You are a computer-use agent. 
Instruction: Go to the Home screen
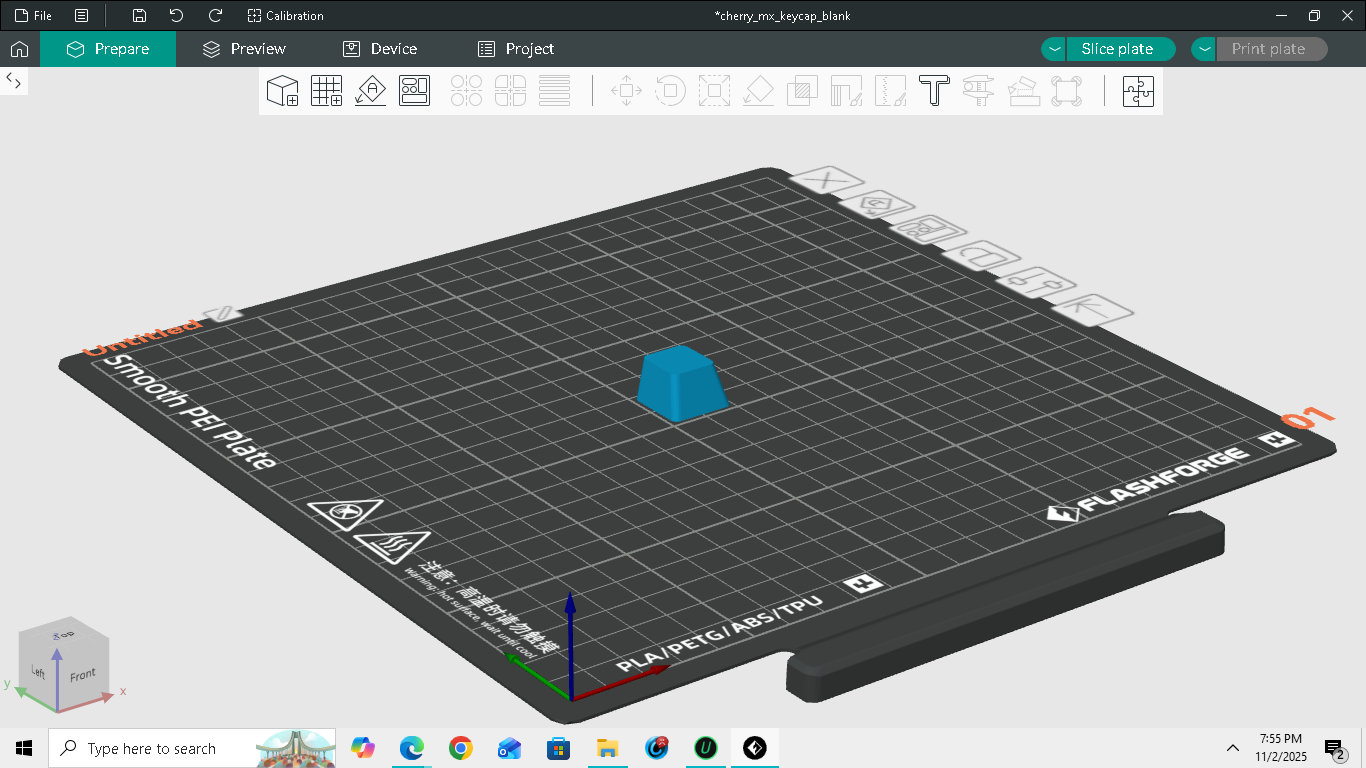tap(19, 49)
